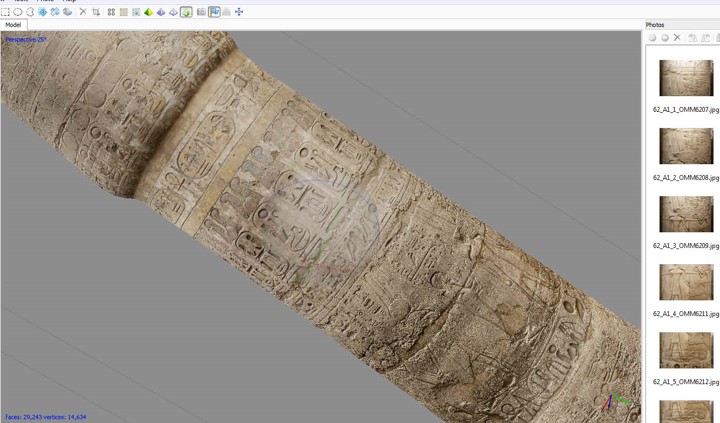This screenshot has width=720, height=423.
Task: Click filename 62_A1_5_OMM6212.jpg
Action: click(x=686, y=382)
